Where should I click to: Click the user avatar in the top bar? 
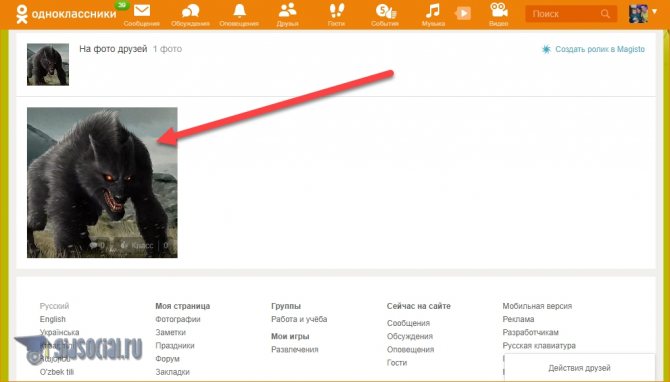tap(638, 14)
